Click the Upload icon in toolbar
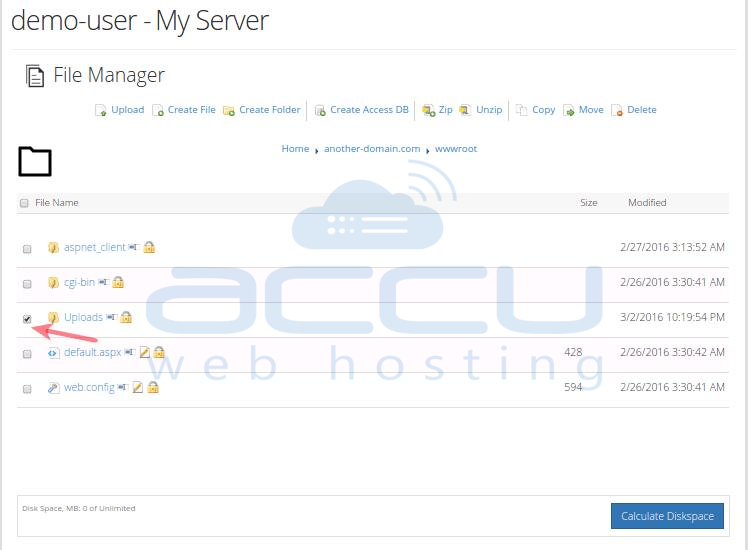 101,111
